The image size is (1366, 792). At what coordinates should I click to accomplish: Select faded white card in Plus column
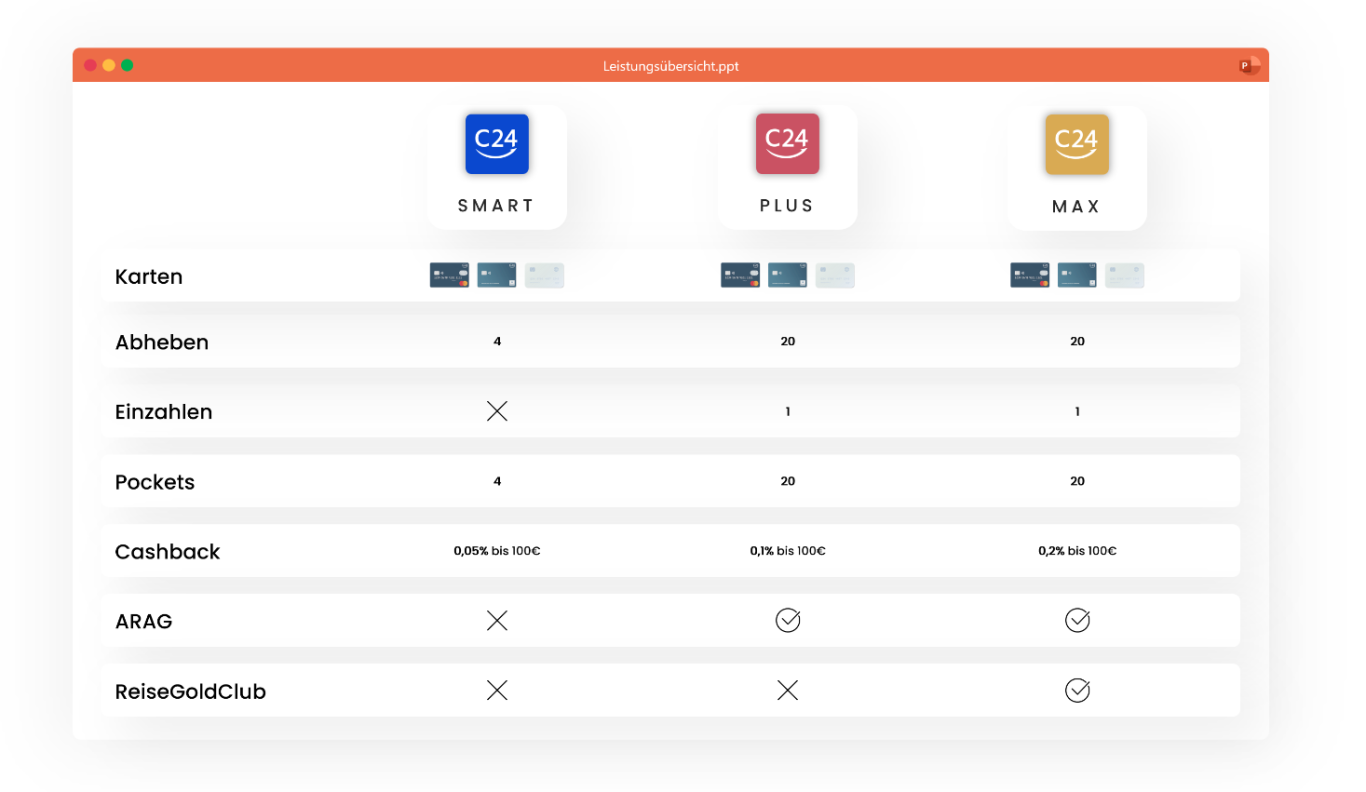[x=835, y=276]
